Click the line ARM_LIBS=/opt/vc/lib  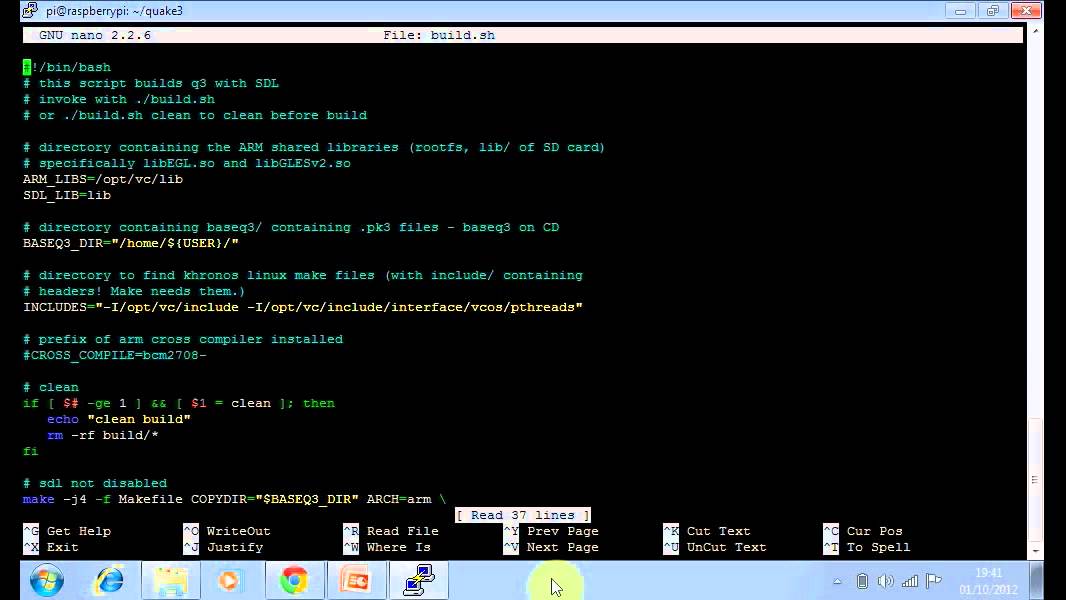[x=103, y=179]
